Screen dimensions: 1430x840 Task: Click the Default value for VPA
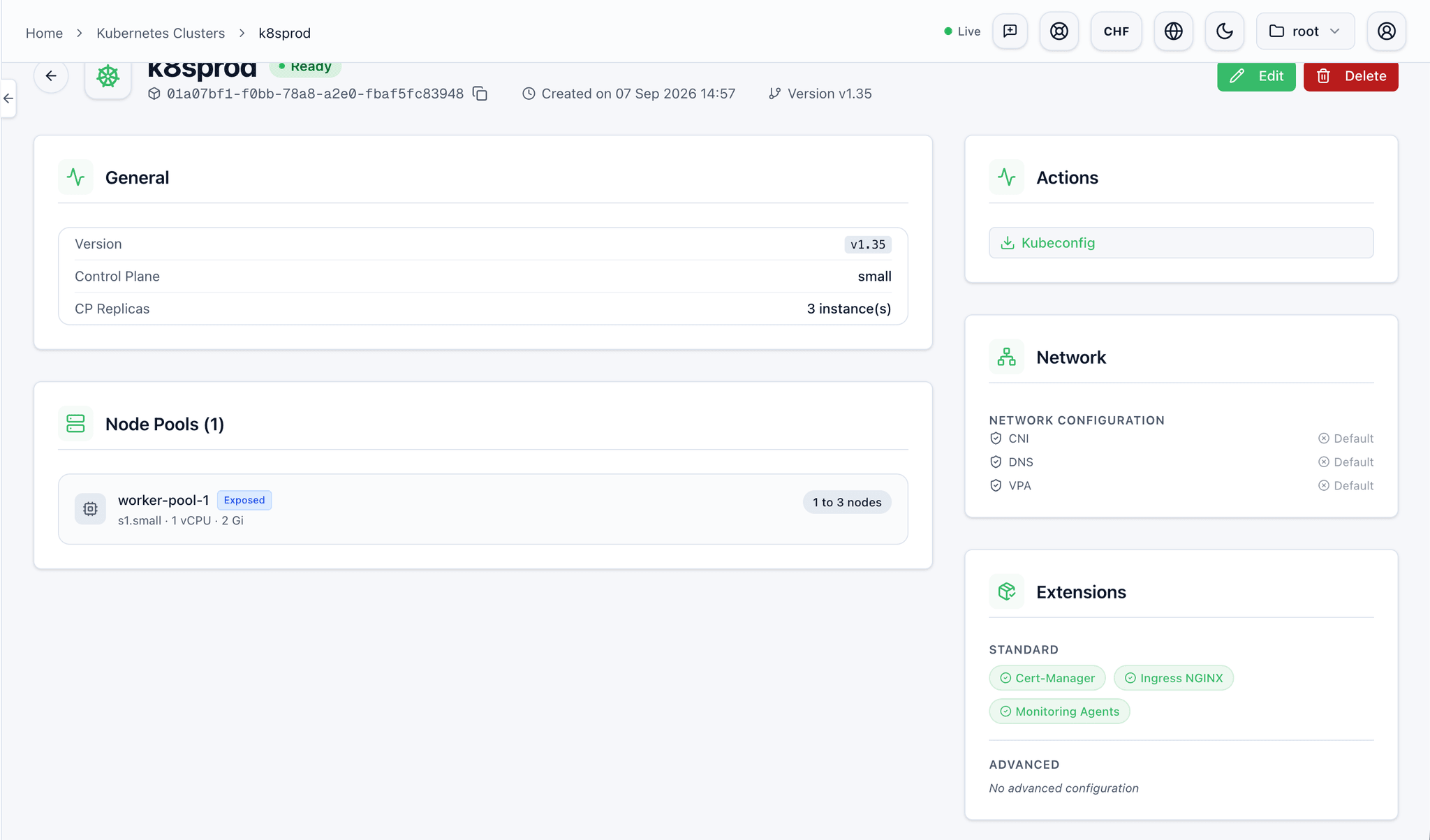click(1346, 485)
